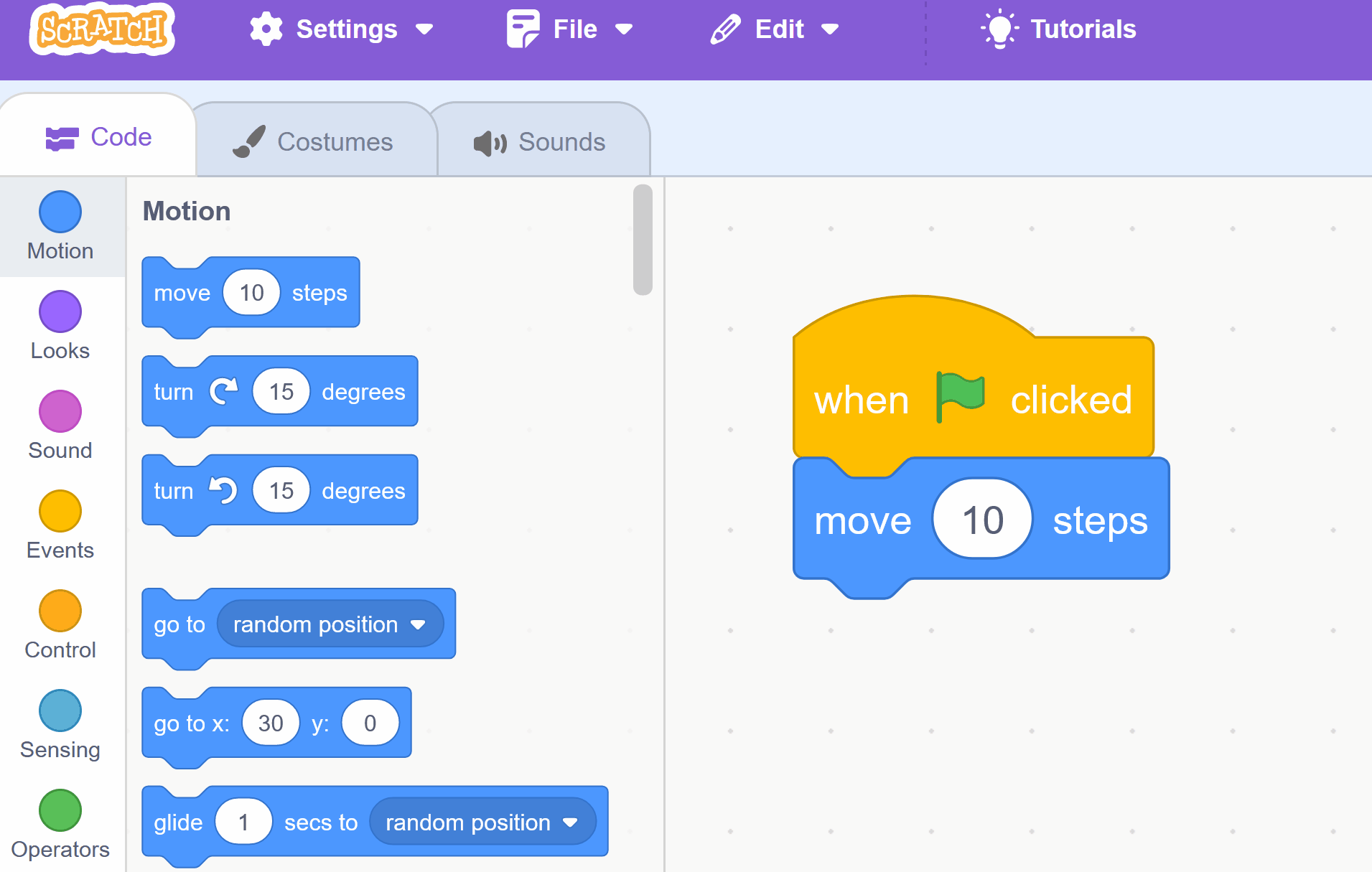Image resolution: width=1372 pixels, height=872 pixels.
Task: Click the Tutorials lightbulb icon
Action: (999, 29)
